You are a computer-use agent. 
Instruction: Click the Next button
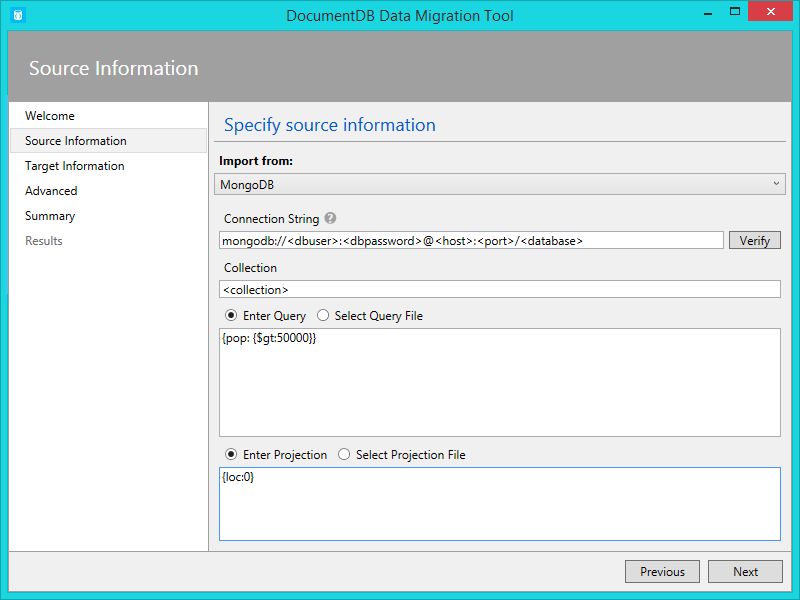[x=745, y=572]
